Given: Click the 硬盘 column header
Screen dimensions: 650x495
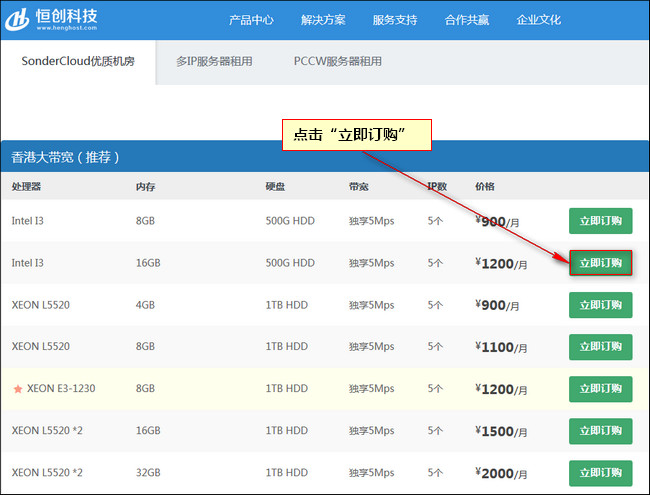Looking at the screenshot, I should (275, 187).
